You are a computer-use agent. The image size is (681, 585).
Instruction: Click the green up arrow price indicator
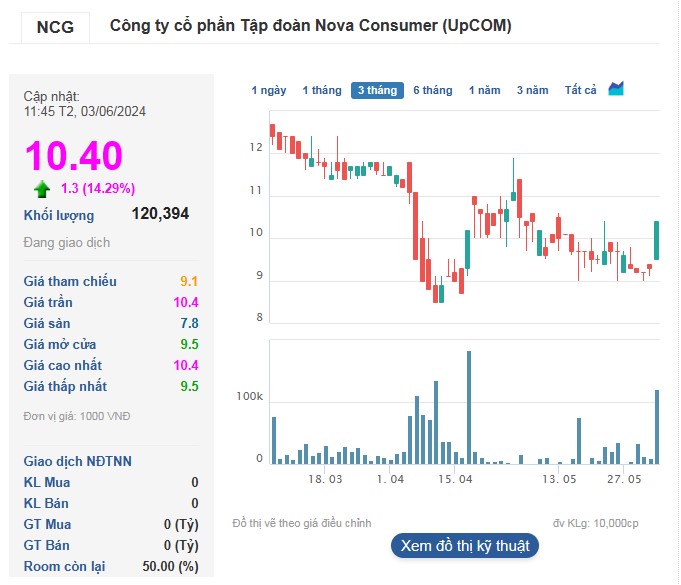pyautogui.click(x=42, y=188)
